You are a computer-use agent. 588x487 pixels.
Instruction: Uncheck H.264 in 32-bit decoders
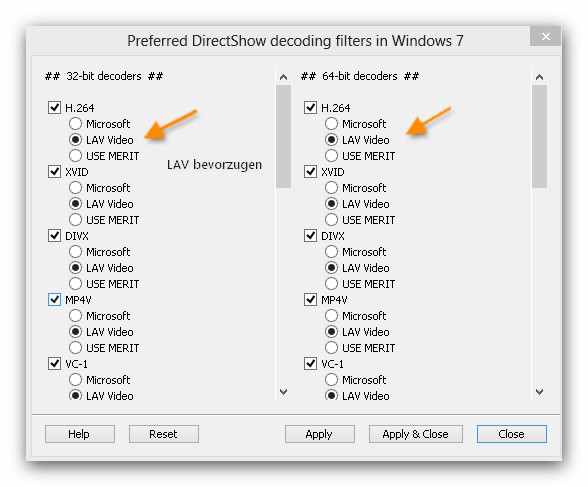54,108
